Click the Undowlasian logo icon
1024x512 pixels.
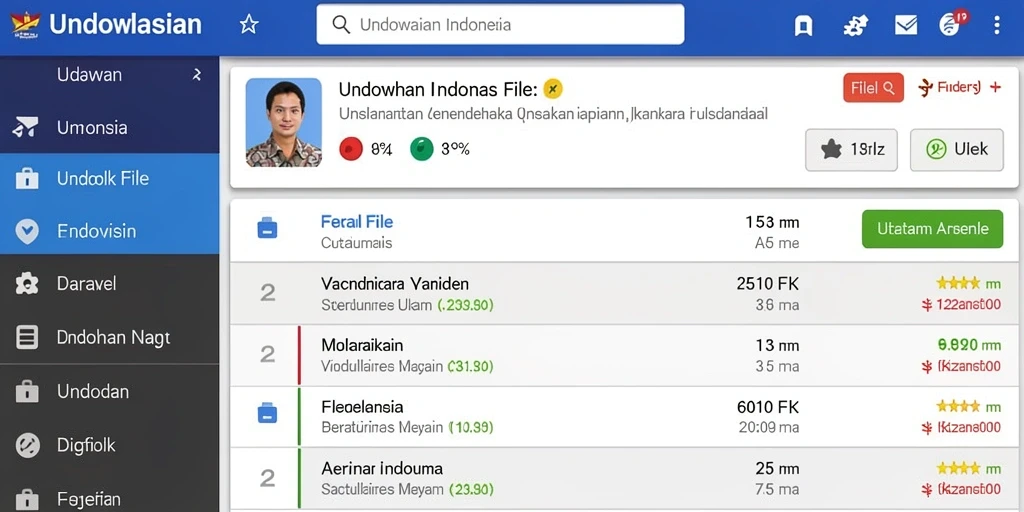pos(25,25)
